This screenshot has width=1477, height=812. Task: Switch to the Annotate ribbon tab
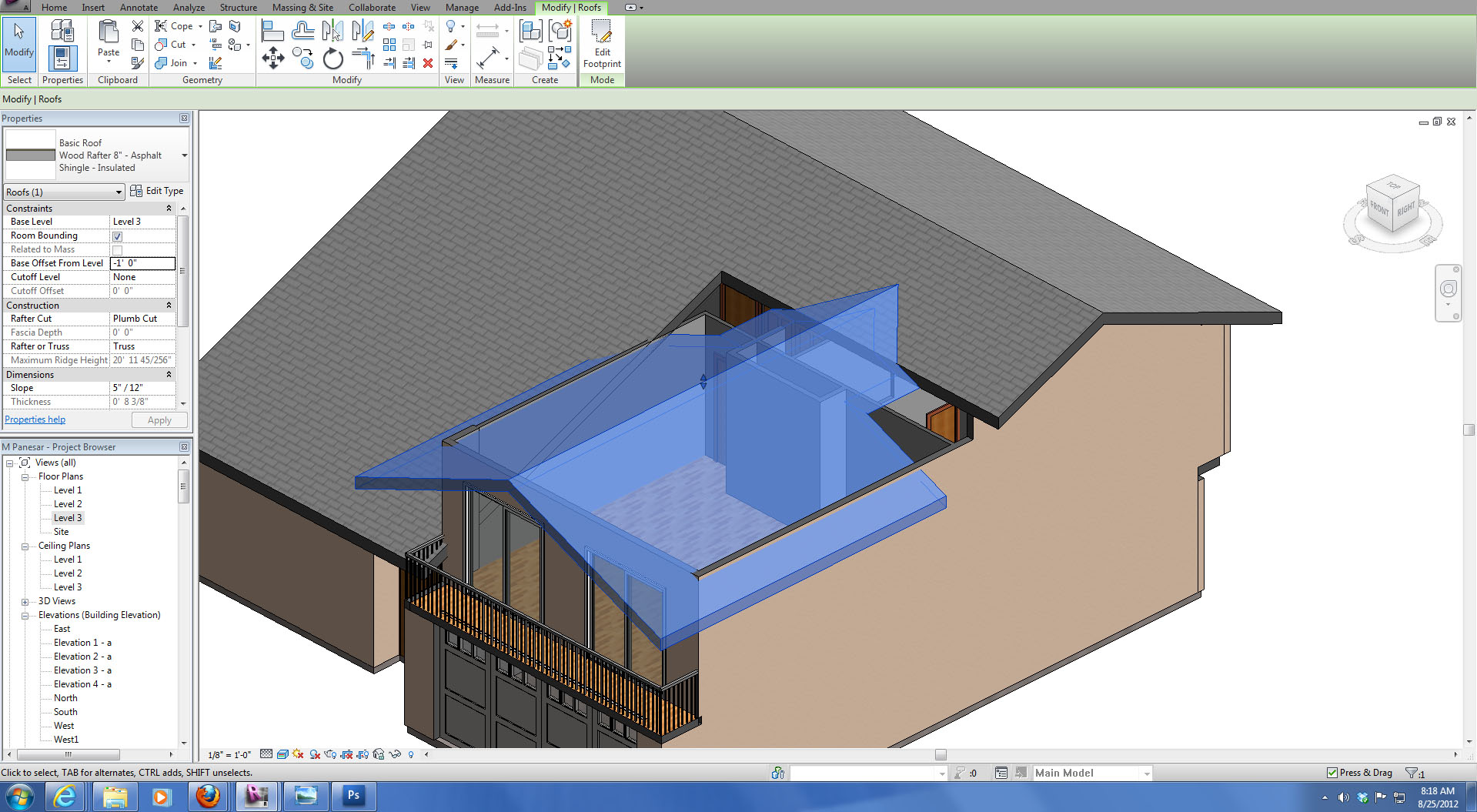pos(139,8)
